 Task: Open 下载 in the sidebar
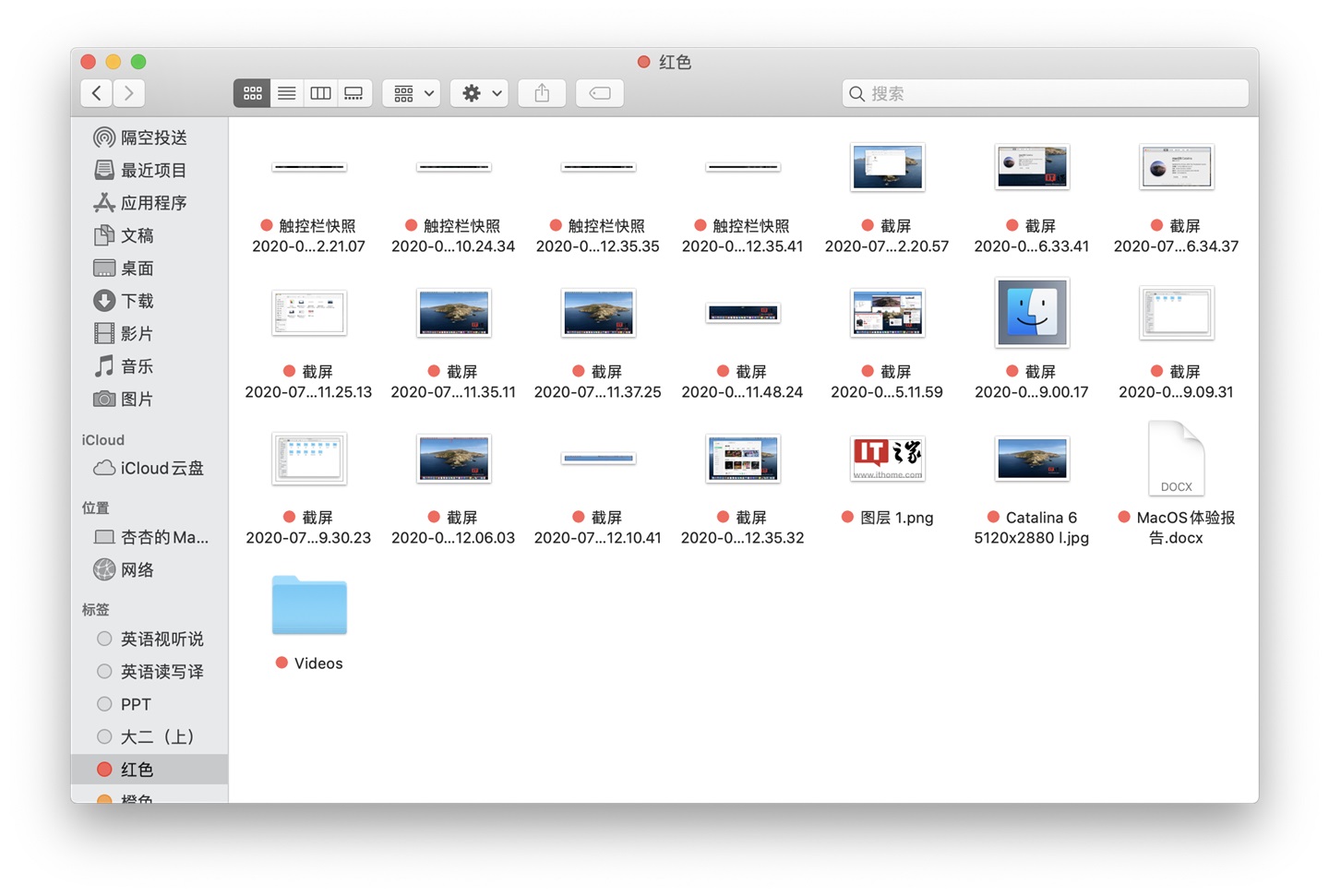150,301
